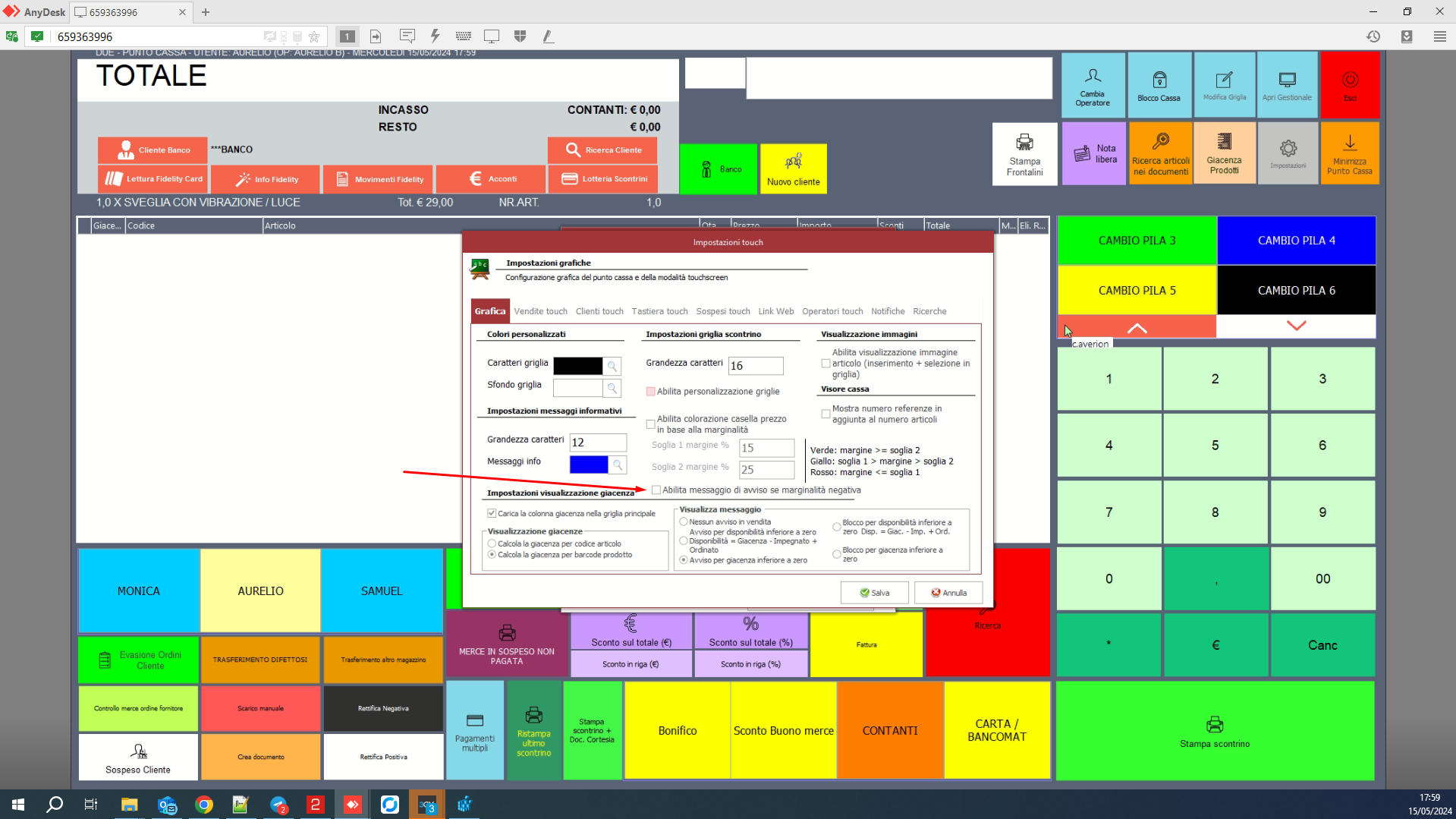Enable negative margin warning message checkbox
This screenshot has width=1456, height=819.
[656, 490]
